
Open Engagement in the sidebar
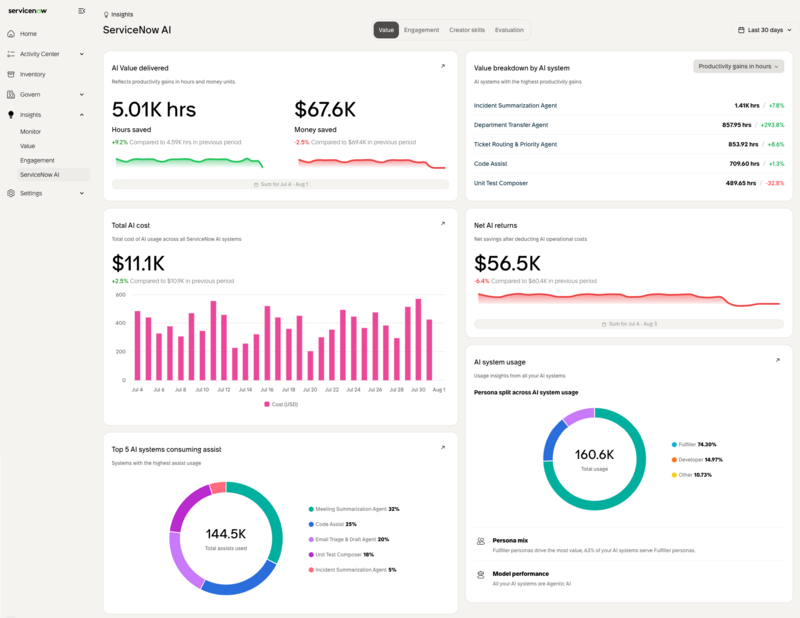pos(37,160)
